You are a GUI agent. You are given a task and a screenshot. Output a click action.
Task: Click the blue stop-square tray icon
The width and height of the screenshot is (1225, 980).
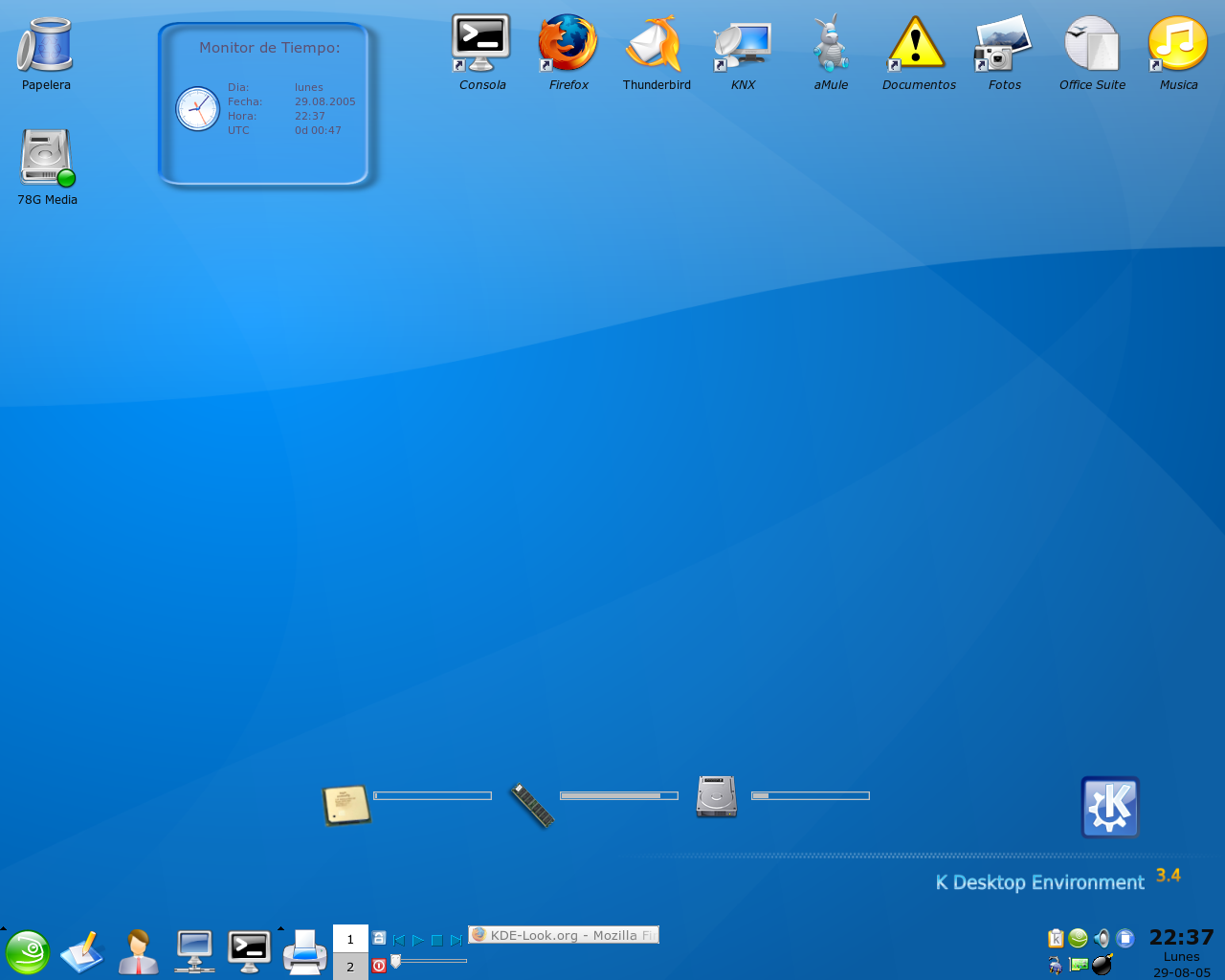coord(1125,939)
